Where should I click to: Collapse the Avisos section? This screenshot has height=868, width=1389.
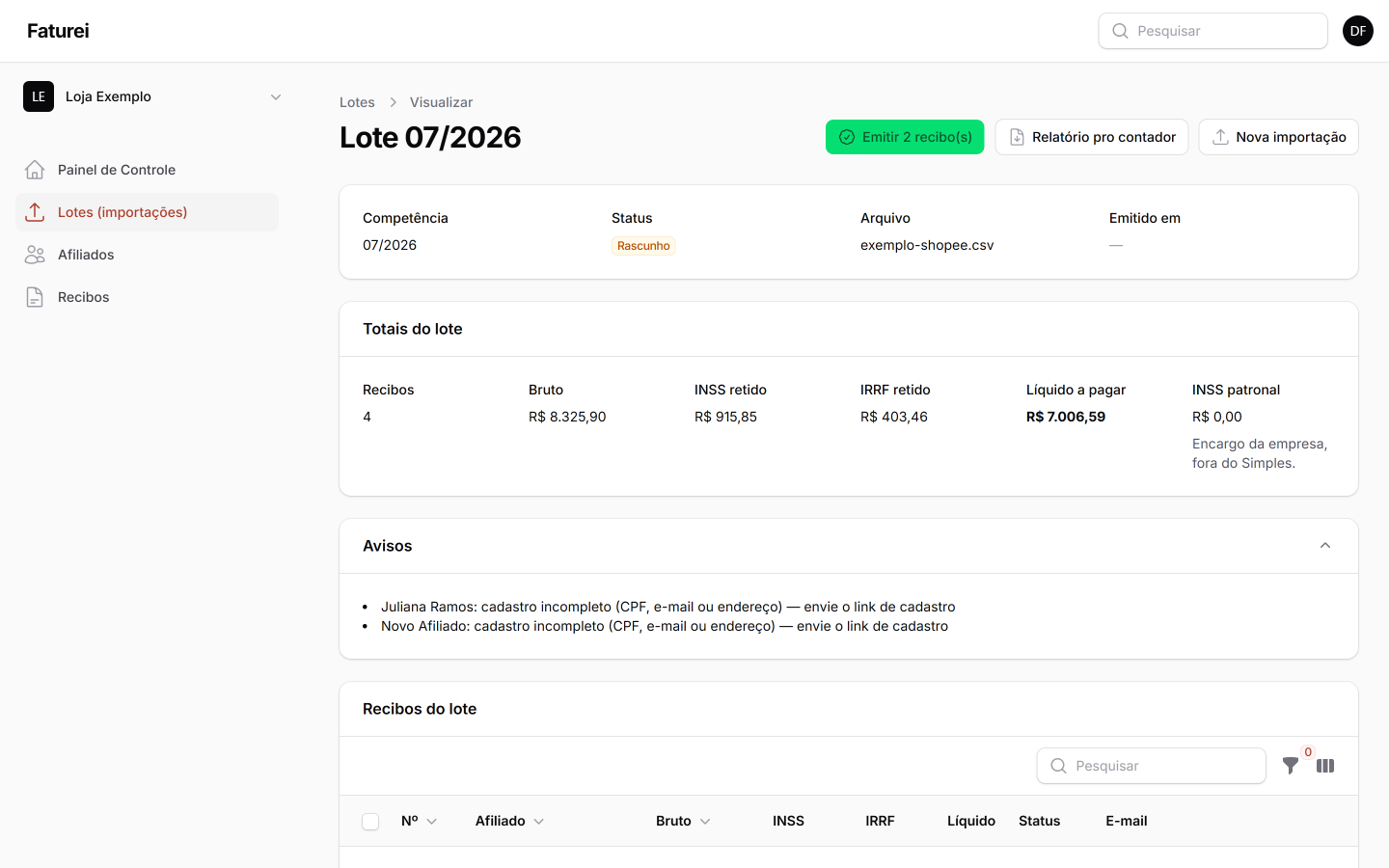click(x=1325, y=546)
